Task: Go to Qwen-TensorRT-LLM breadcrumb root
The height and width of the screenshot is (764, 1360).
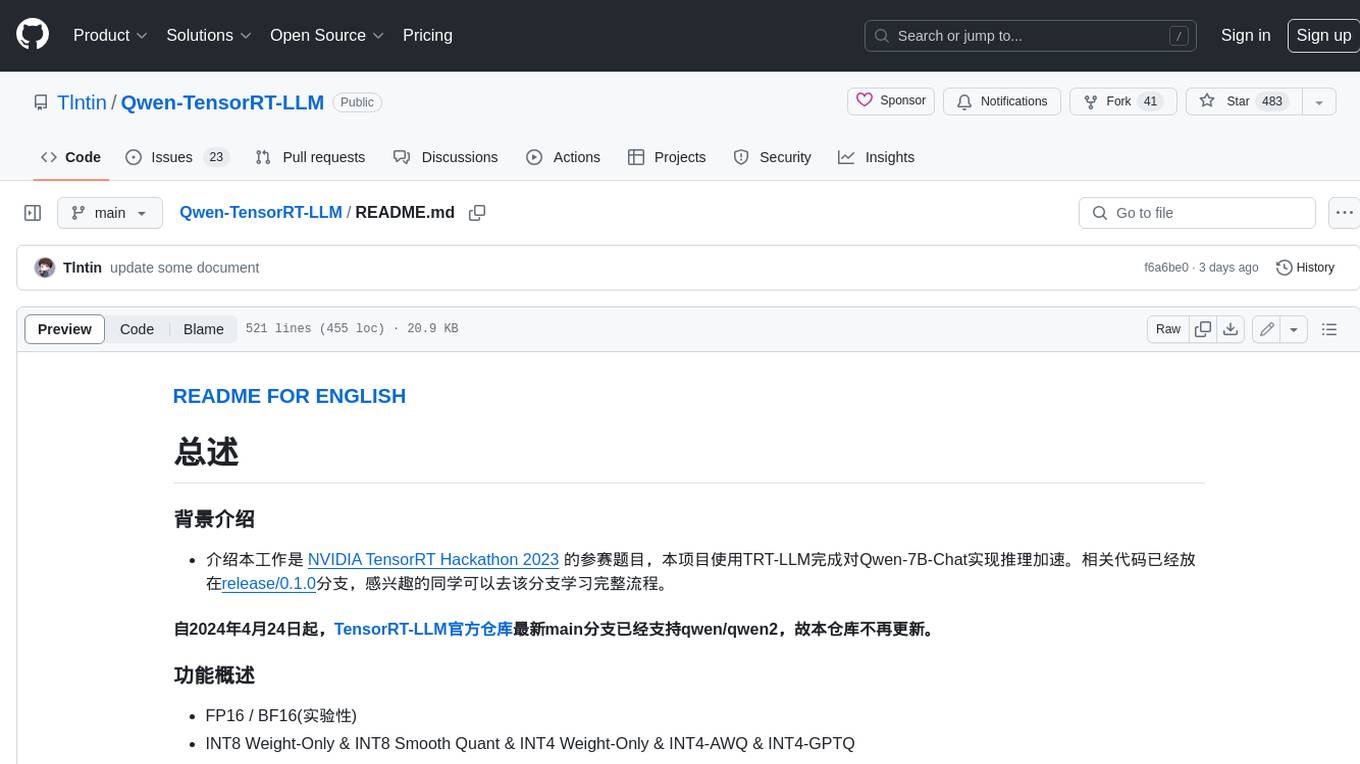Action: [261, 212]
